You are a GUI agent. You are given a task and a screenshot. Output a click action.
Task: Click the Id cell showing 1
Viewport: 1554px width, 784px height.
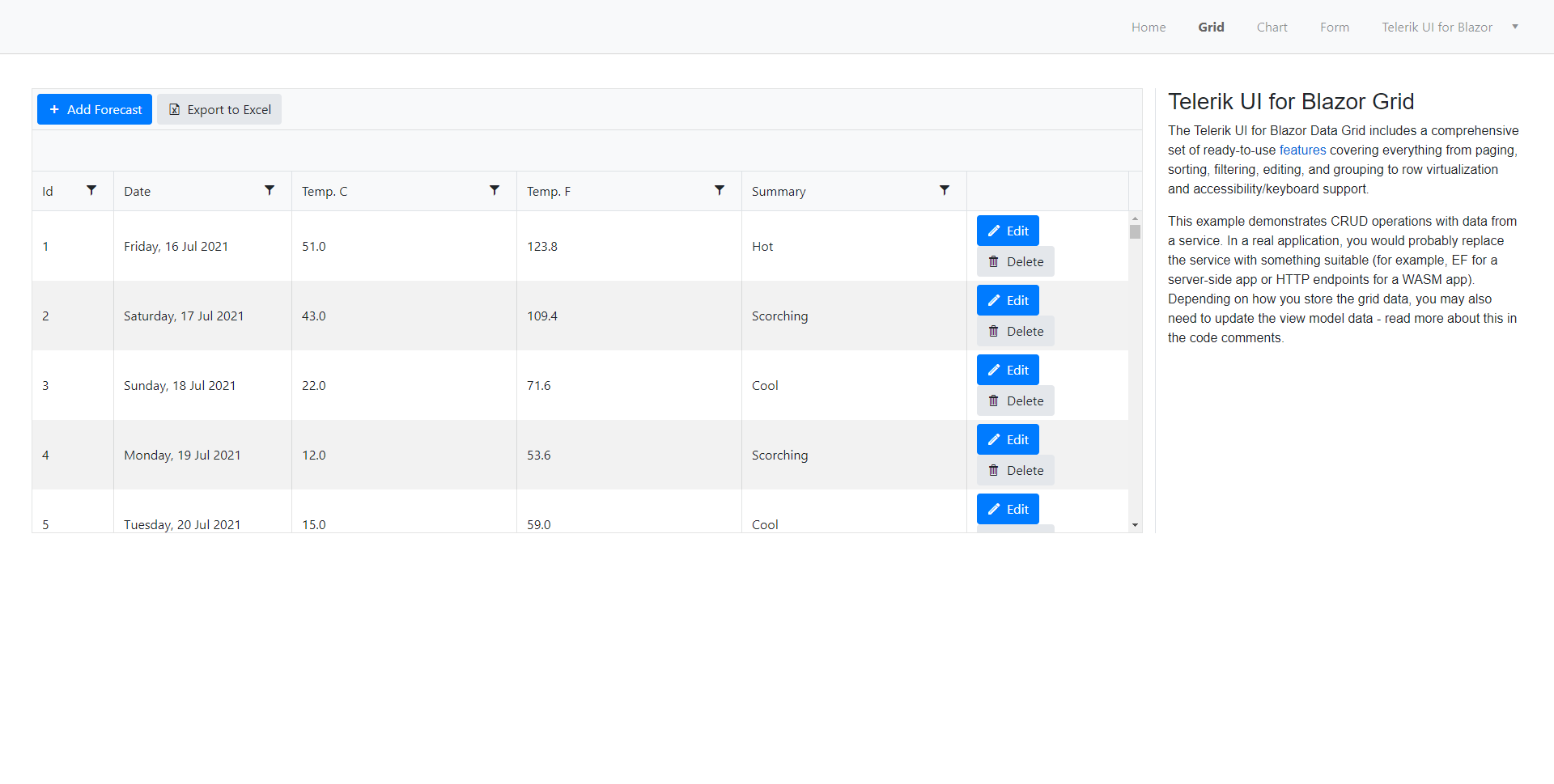click(x=73, y=246)
